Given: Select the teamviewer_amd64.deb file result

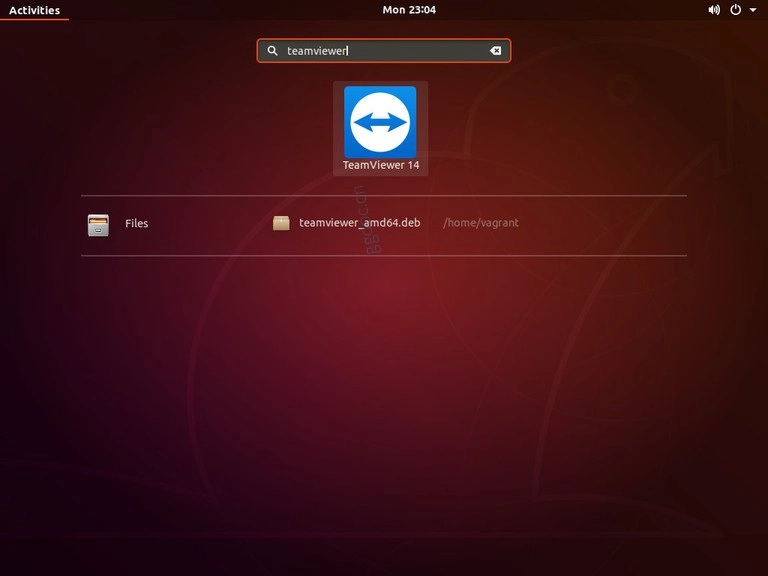Looking at the screenshot, I should 360,223.
